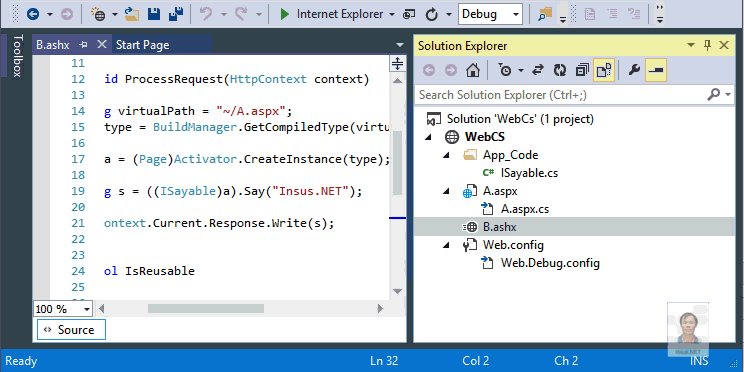
Task: Click the Undo toolbar icon
Action: 205,14
